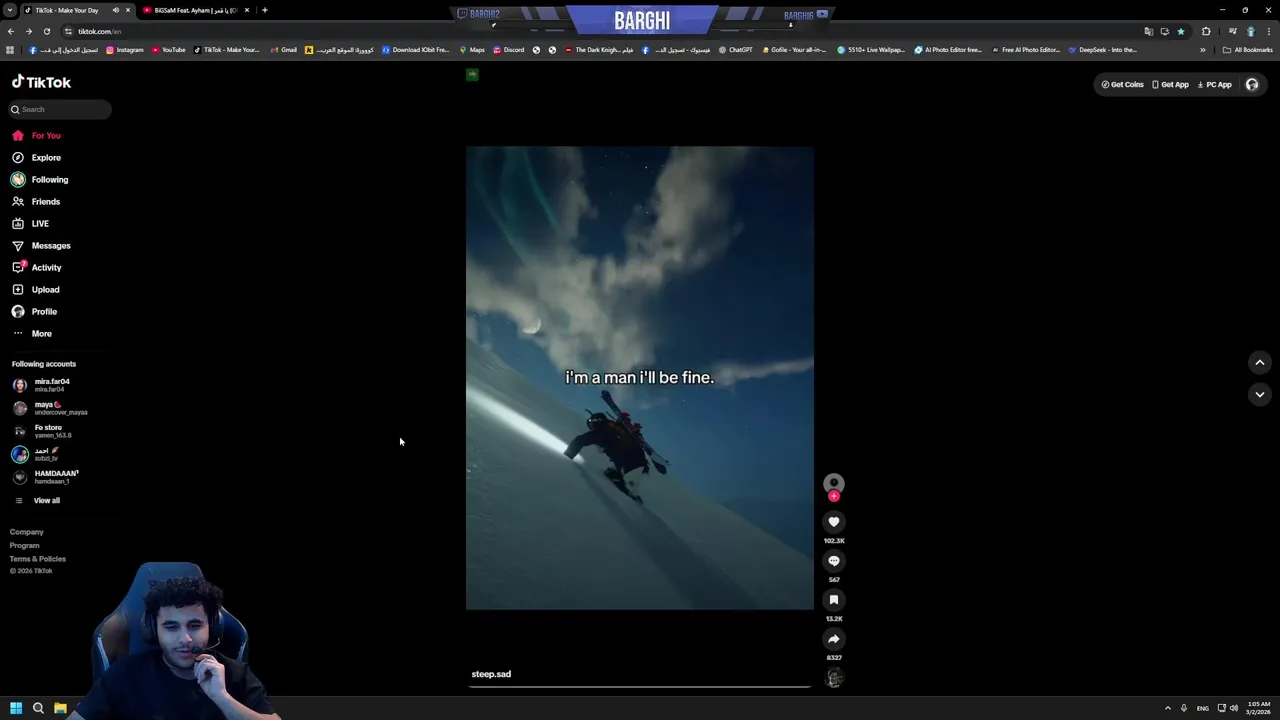
Task: Open the DeepSeek bookmark
Action: click(x=1102, y=50)
